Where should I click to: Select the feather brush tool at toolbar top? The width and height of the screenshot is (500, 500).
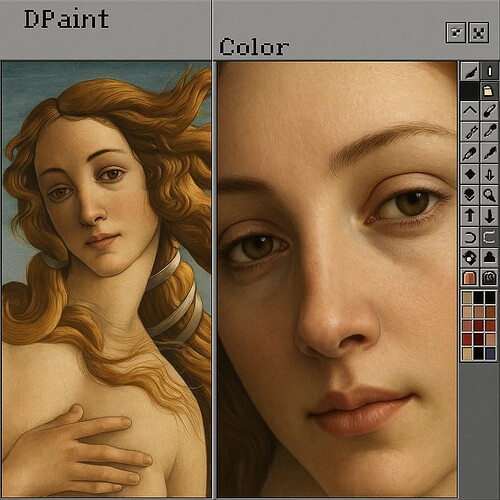(470, 71)
